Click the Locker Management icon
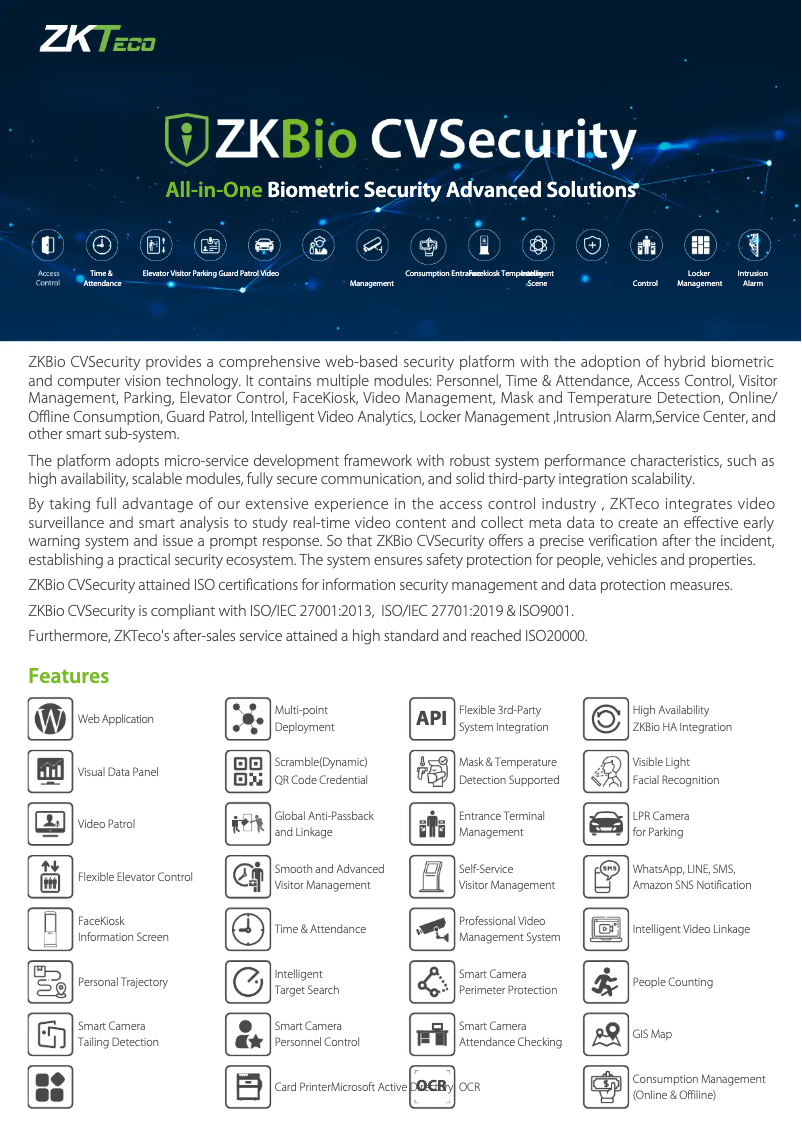Screen dimensions: 802x1134 (x=700, y=244)
